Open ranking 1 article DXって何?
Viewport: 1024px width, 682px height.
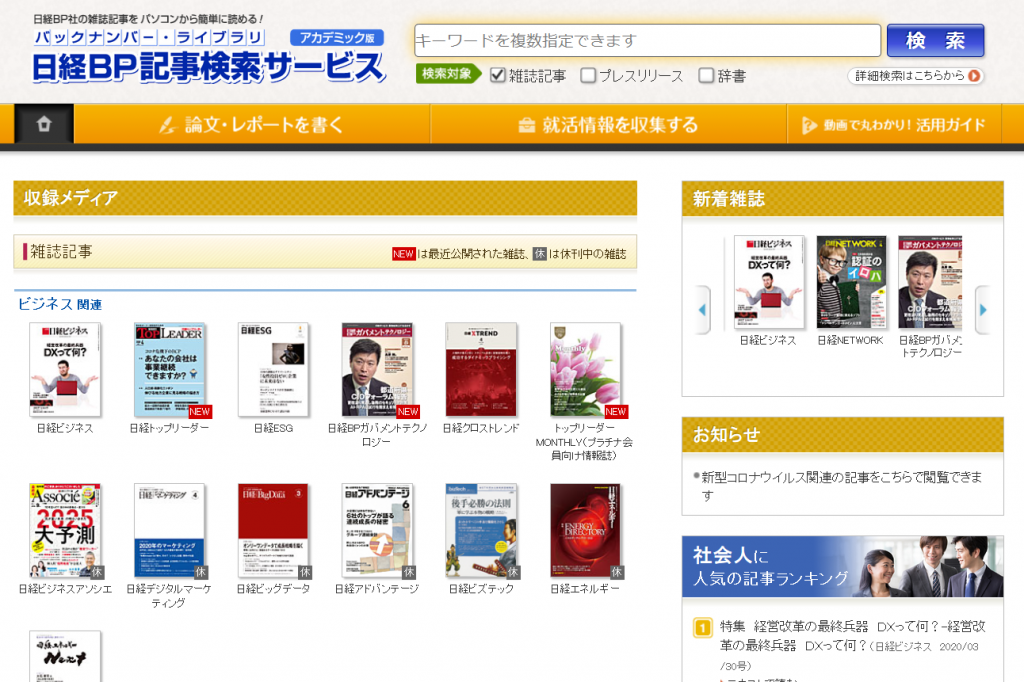(852, 645)
